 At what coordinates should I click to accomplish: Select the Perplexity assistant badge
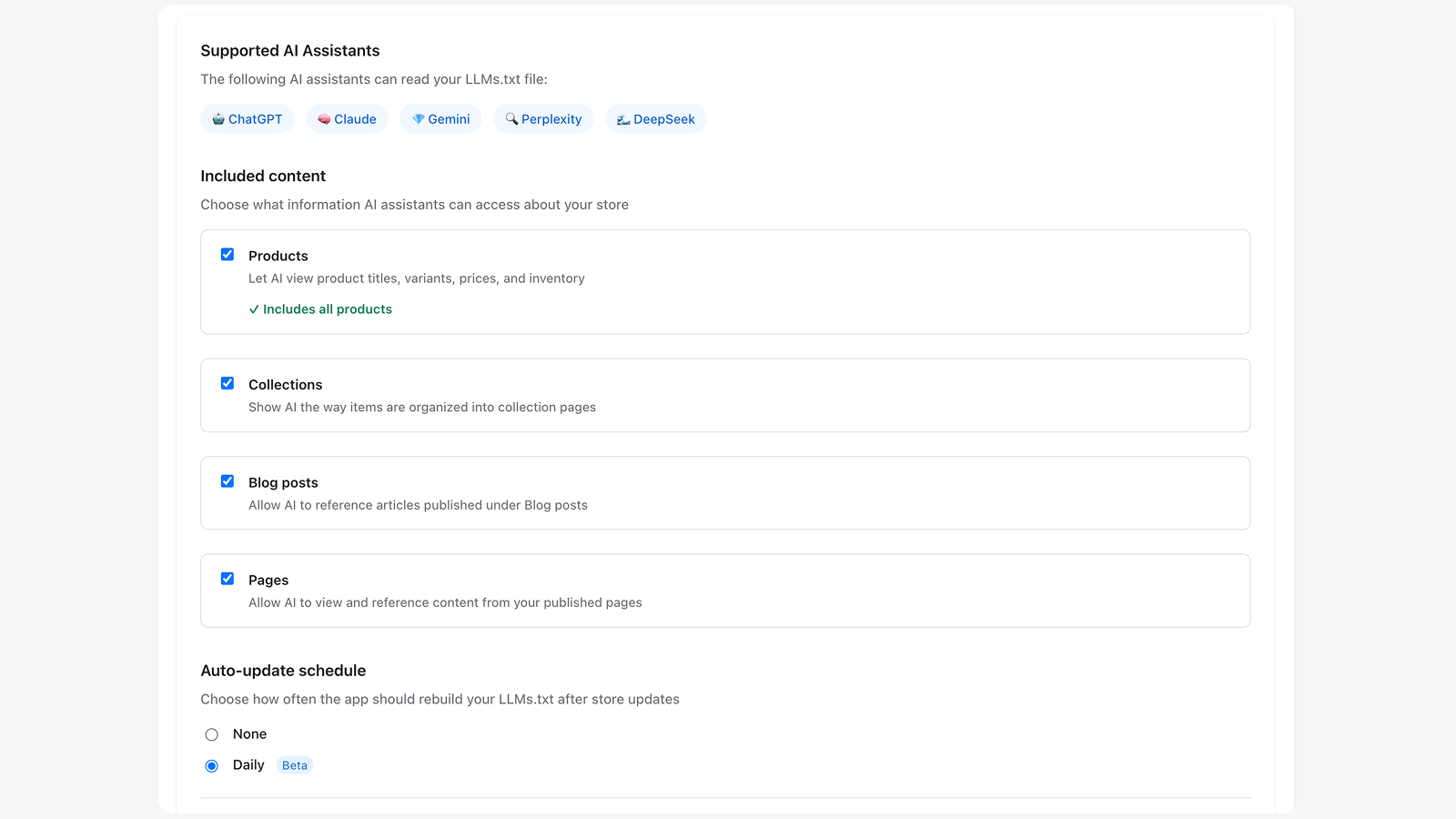pos(543,118)
